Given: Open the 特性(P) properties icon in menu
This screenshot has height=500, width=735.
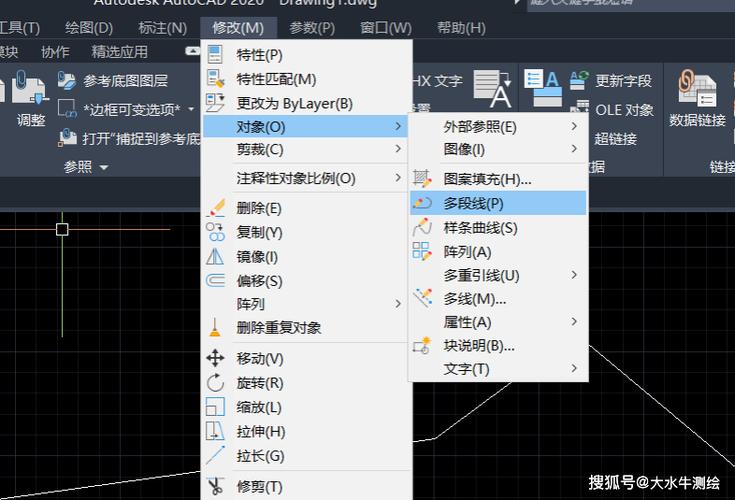Looking at the screenshot, I should pyautogui.click(x=215, y=54).
